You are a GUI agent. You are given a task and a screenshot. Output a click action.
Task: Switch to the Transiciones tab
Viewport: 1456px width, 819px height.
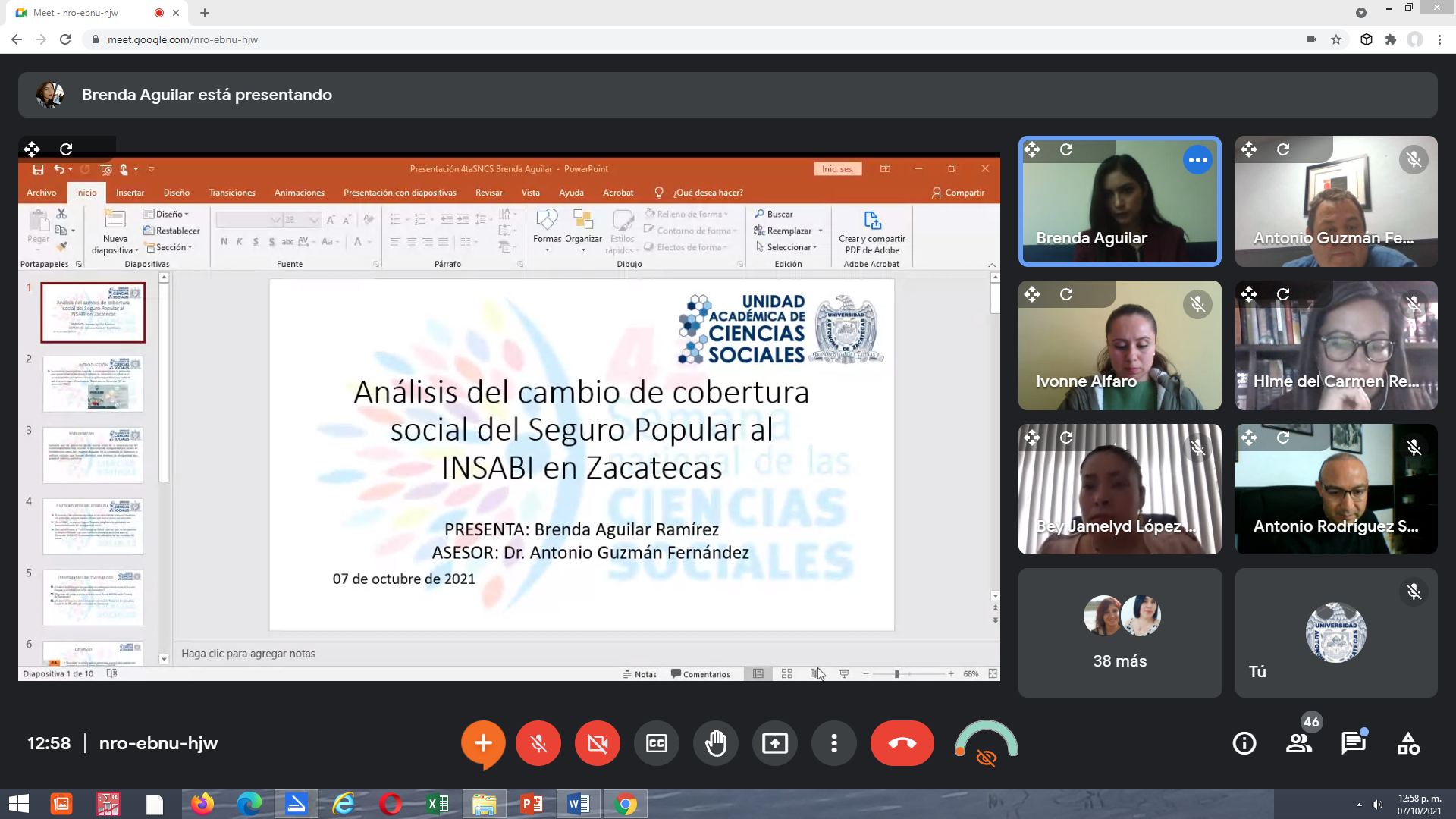click(232, 193)
